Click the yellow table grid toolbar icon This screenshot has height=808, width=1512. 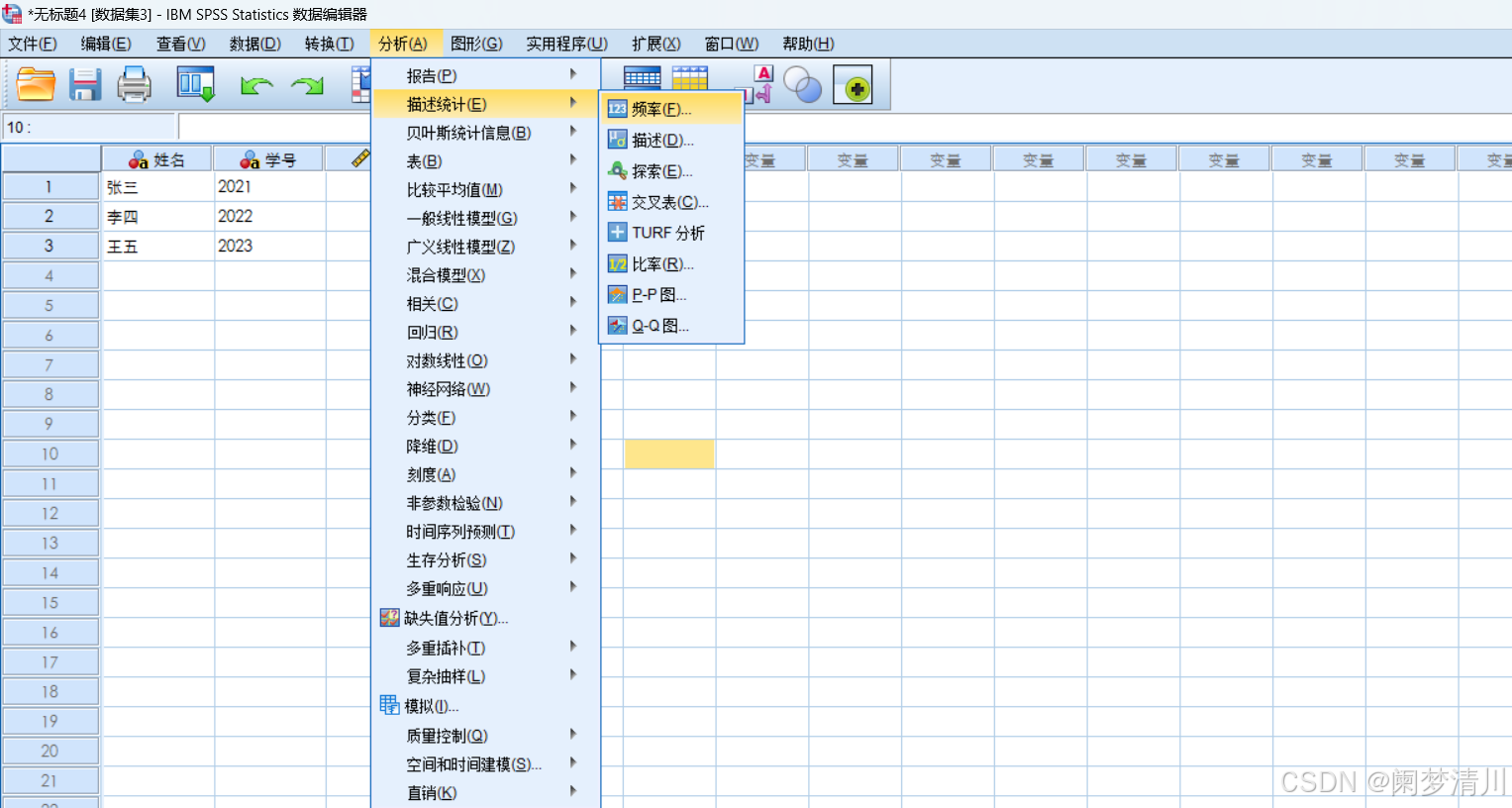(690, 77)
